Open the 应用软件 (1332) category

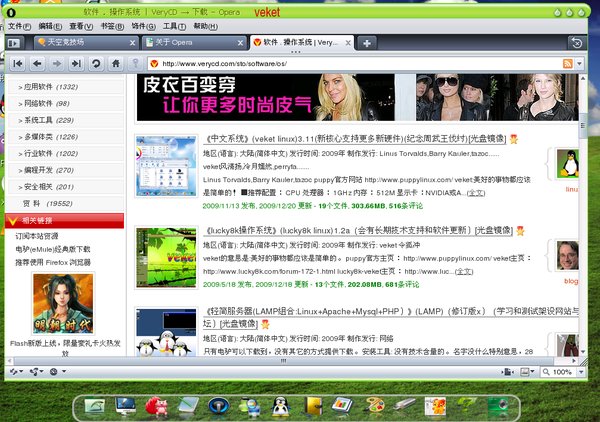pyautogui.click(x=66, y=87)
